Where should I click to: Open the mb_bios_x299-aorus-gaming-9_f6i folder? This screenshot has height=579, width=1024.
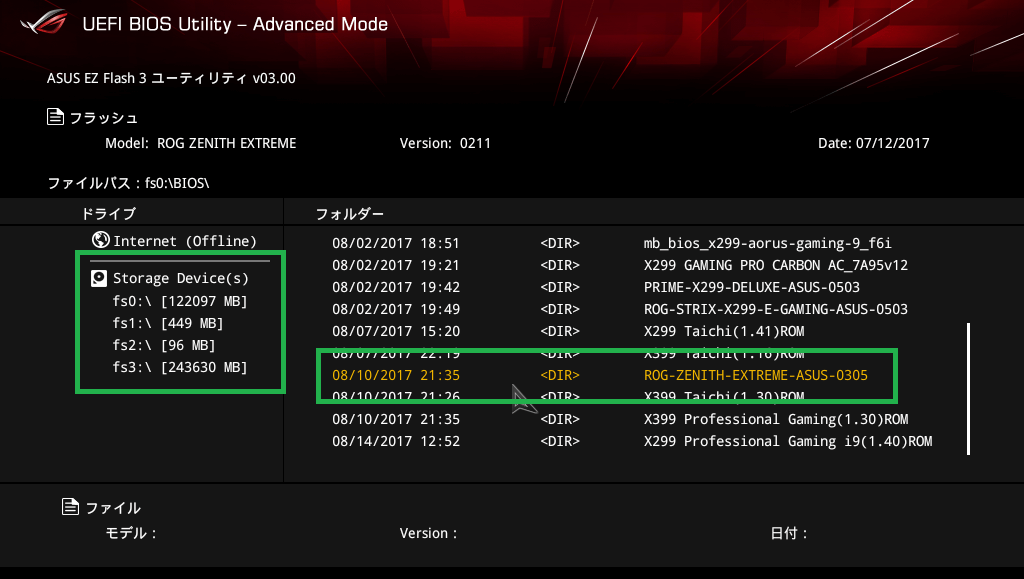[x=767, y=243]
